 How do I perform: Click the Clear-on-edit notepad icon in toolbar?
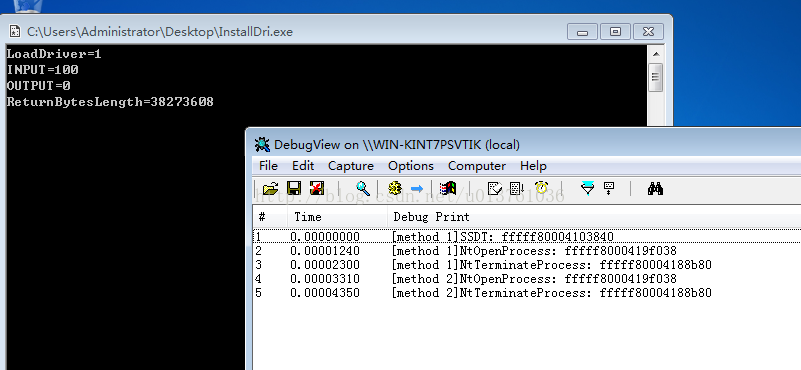pos(494,189)
